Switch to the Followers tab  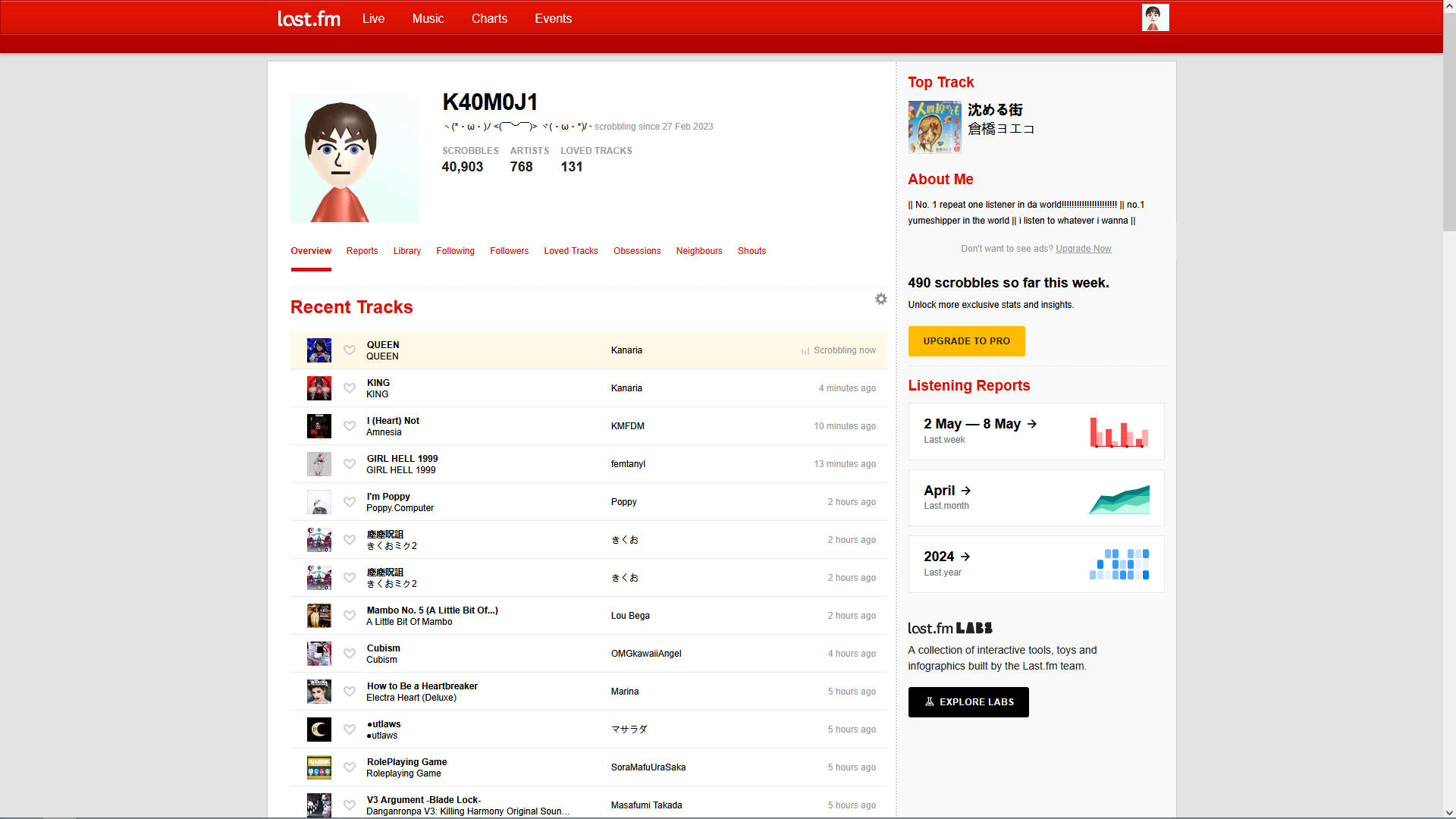pyautogui.click(x=509, y=251)
